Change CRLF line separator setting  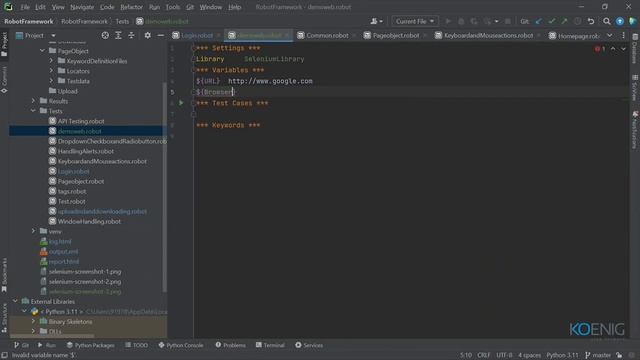point(484,355)
